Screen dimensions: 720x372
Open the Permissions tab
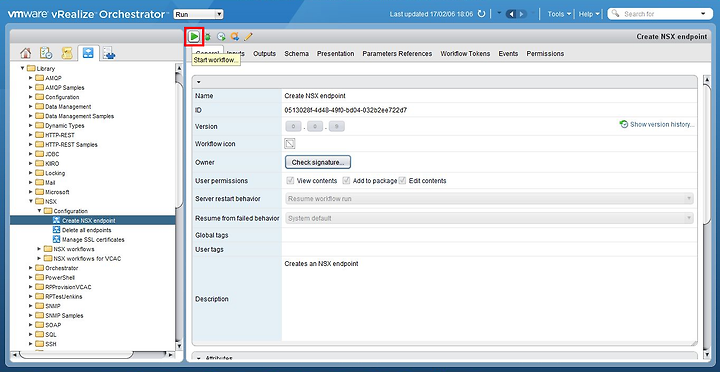tap(545, 54)
